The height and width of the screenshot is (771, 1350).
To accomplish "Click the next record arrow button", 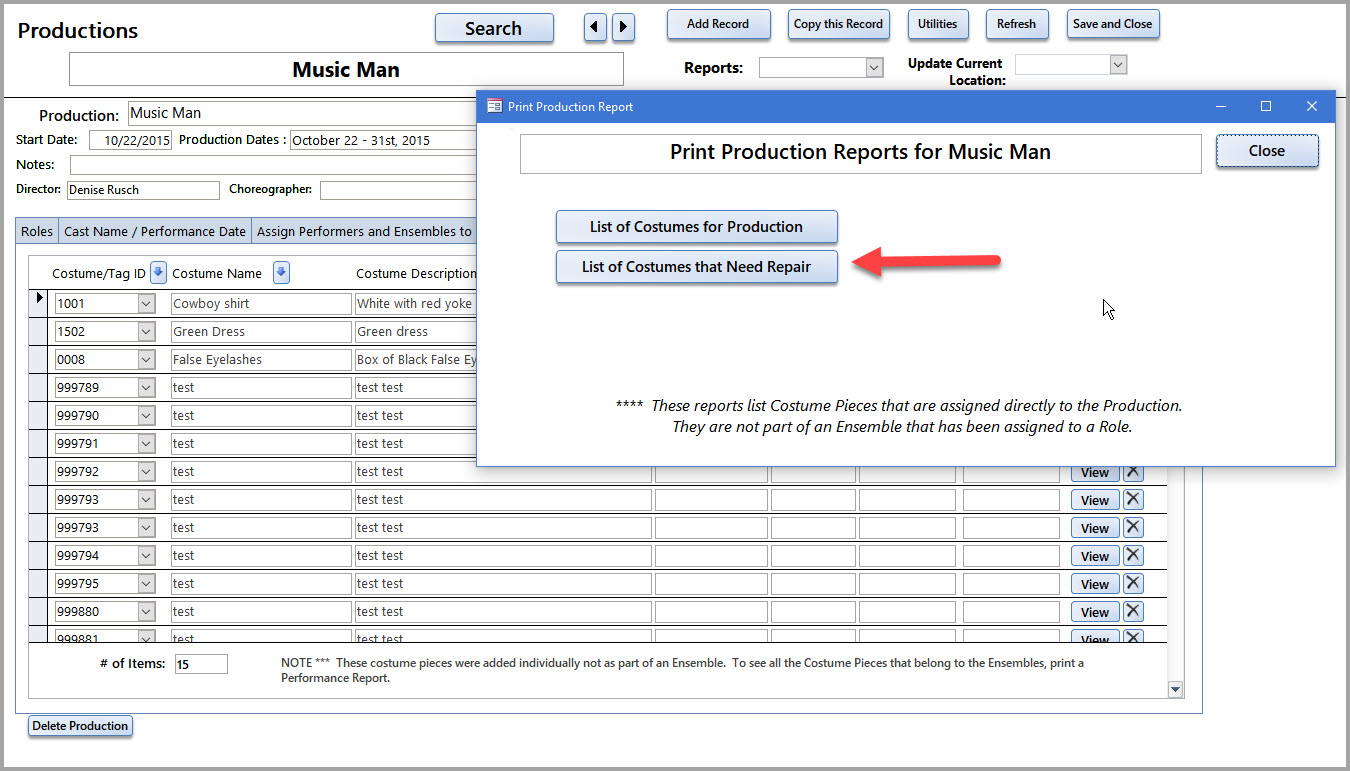I will click(623, 28).
